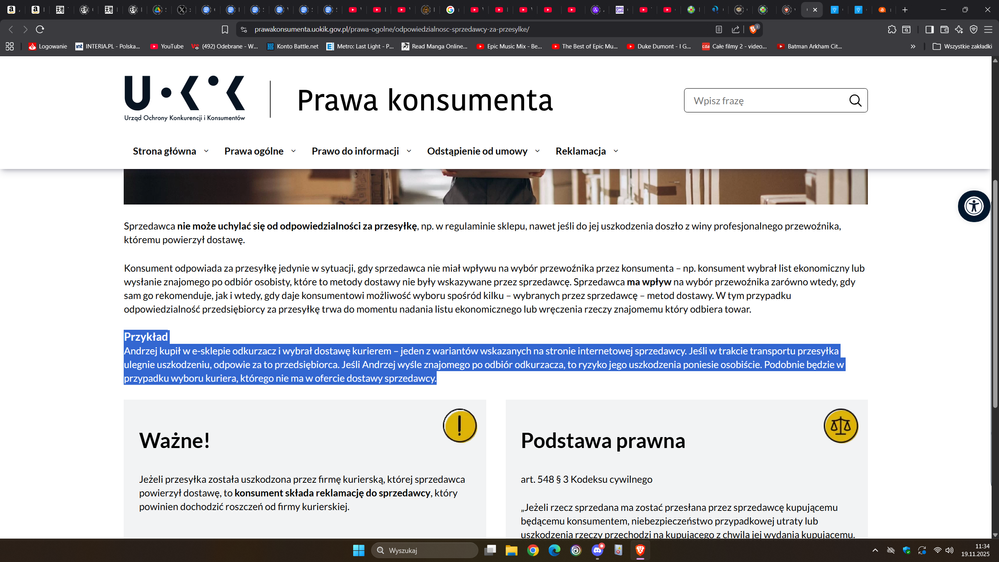The width and height of the screenshot is (999, 562).
Task: Show more bookmarks with the overflow chevron
Action: [x=913, y=47]
